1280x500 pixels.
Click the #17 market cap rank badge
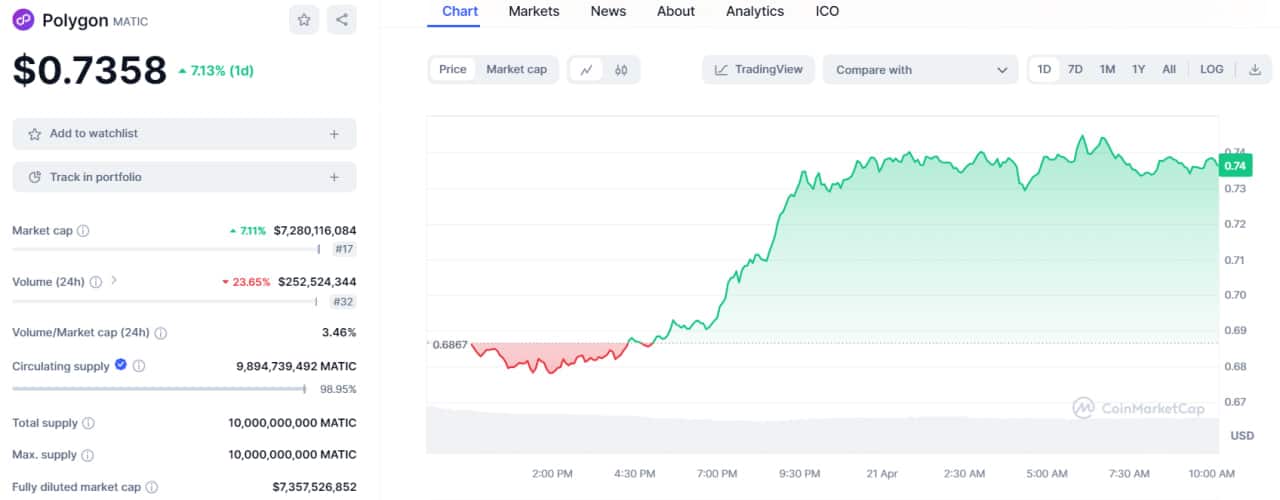[x=344, y=249]
